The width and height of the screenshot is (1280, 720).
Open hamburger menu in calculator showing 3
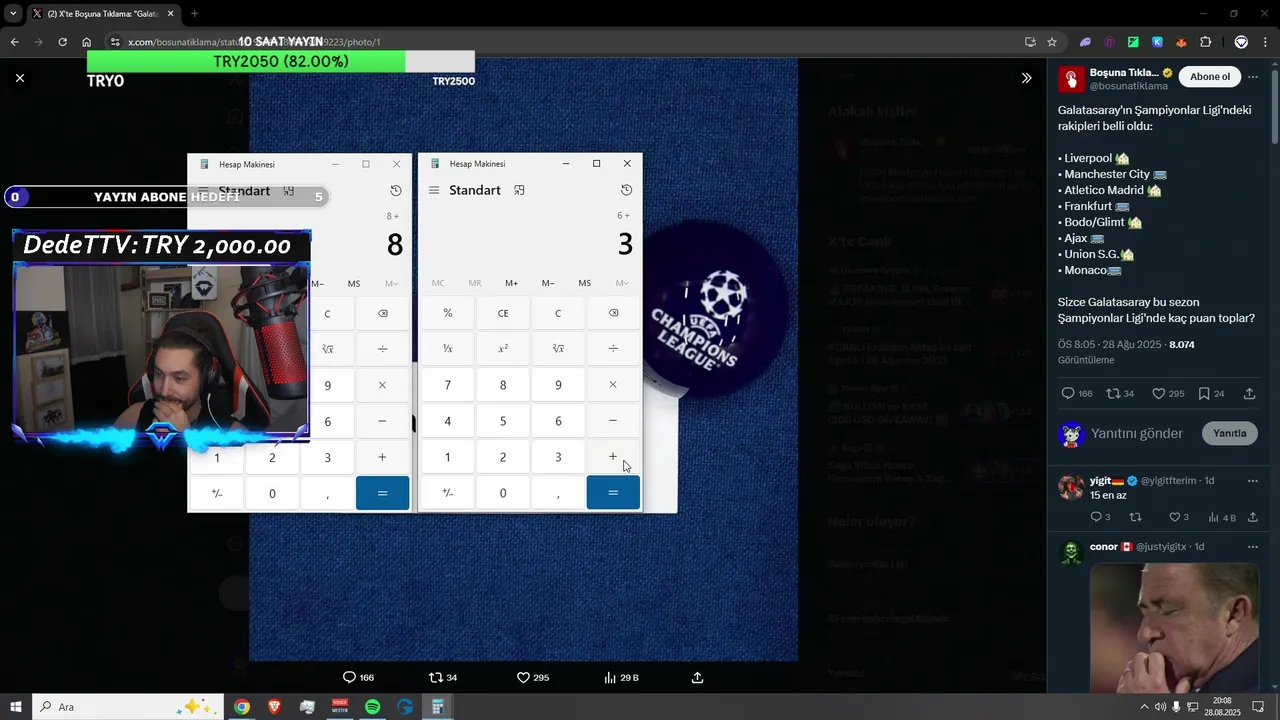(x=434, y=190)
